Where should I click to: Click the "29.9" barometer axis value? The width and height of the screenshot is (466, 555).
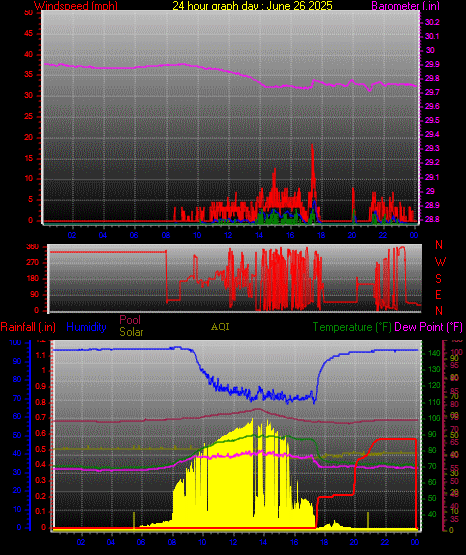(x=432, y=64)
